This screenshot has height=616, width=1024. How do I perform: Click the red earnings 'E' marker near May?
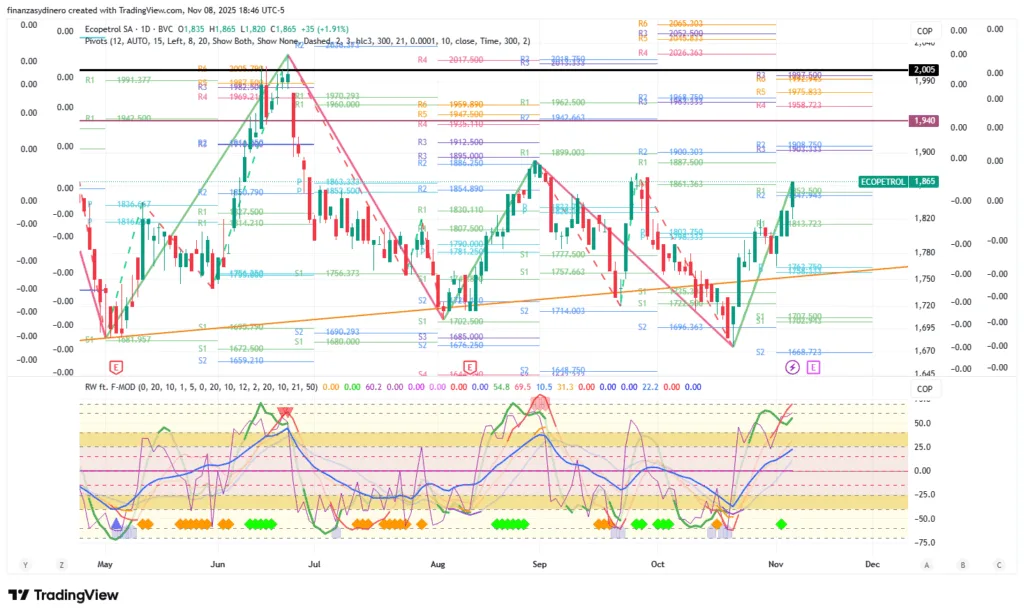117,367
